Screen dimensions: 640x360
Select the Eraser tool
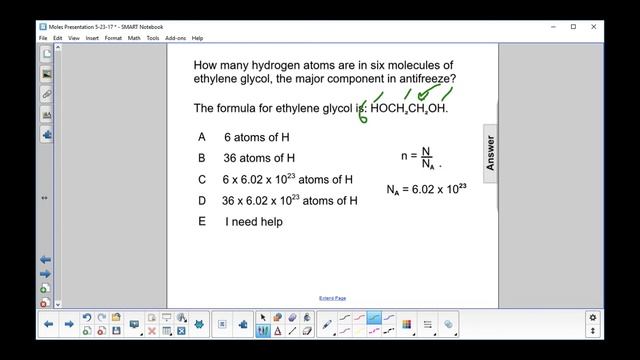coord(307,331)
